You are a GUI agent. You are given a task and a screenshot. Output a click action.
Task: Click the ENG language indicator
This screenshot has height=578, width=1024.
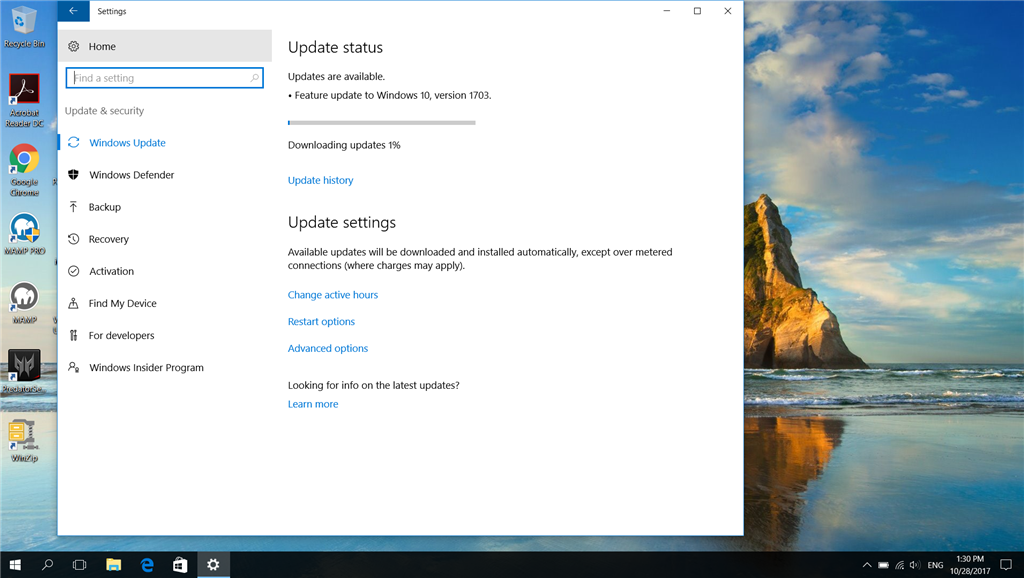(935, 565)
